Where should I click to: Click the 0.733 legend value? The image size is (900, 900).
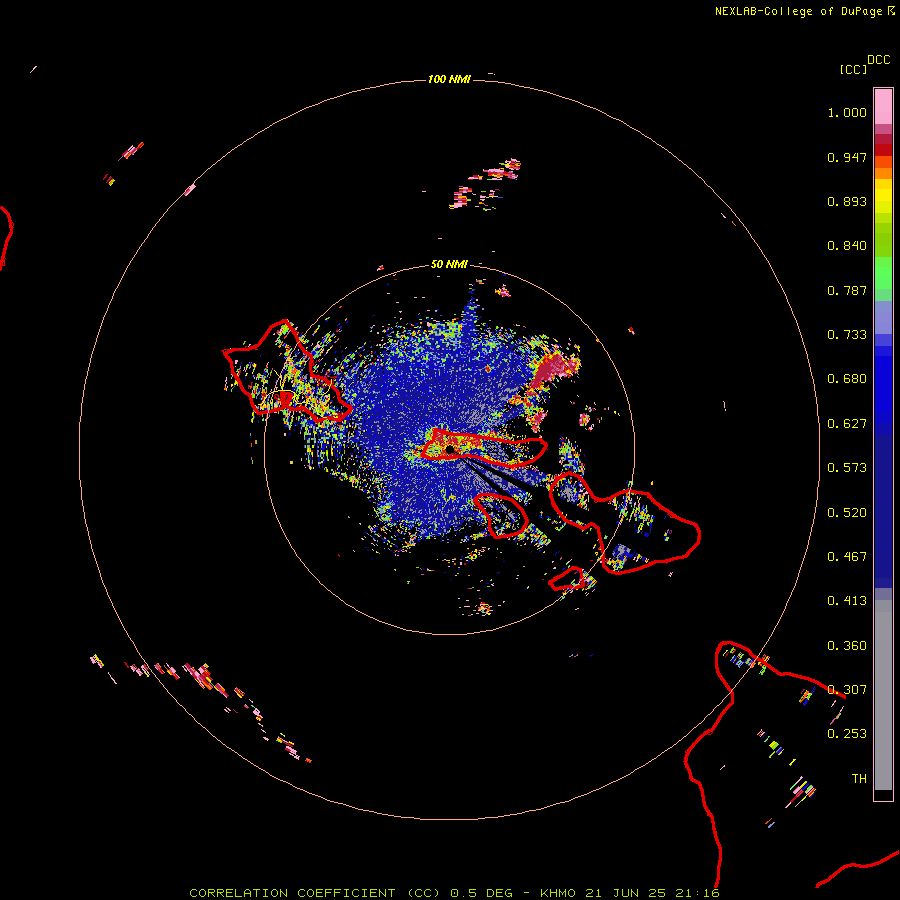tap(847, 335)
